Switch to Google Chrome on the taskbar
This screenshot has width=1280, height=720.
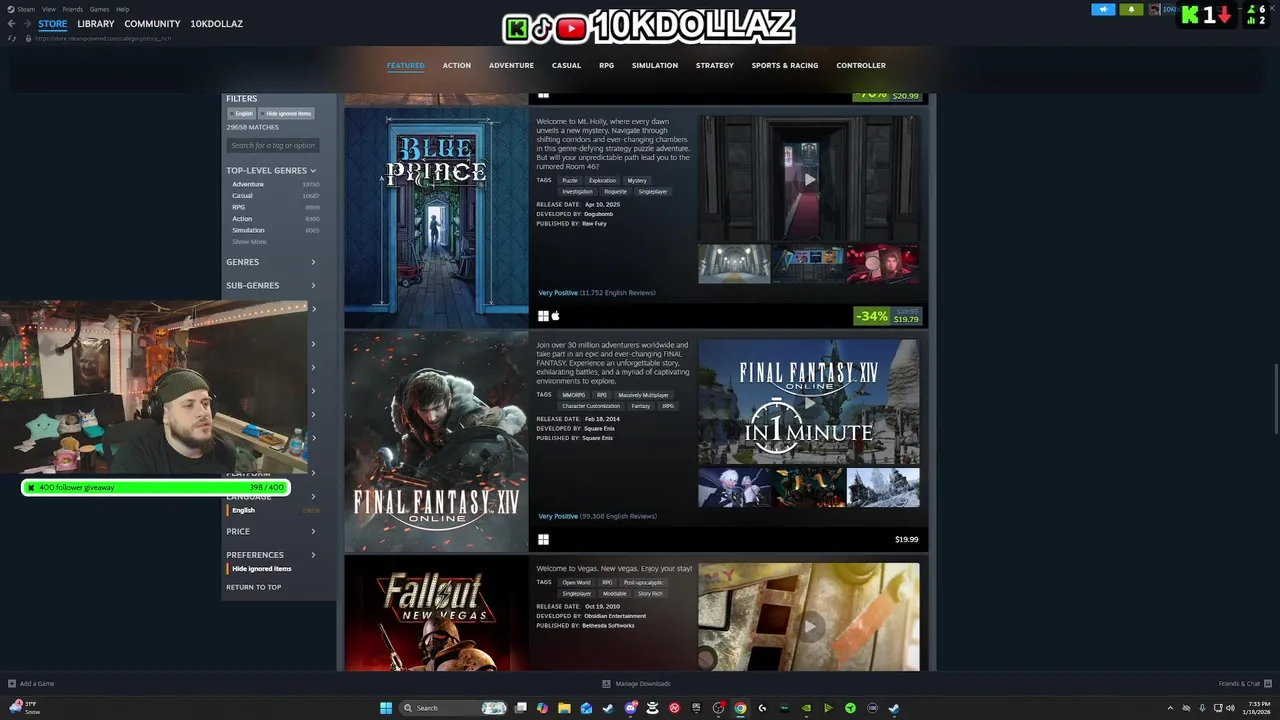point(740,708)
